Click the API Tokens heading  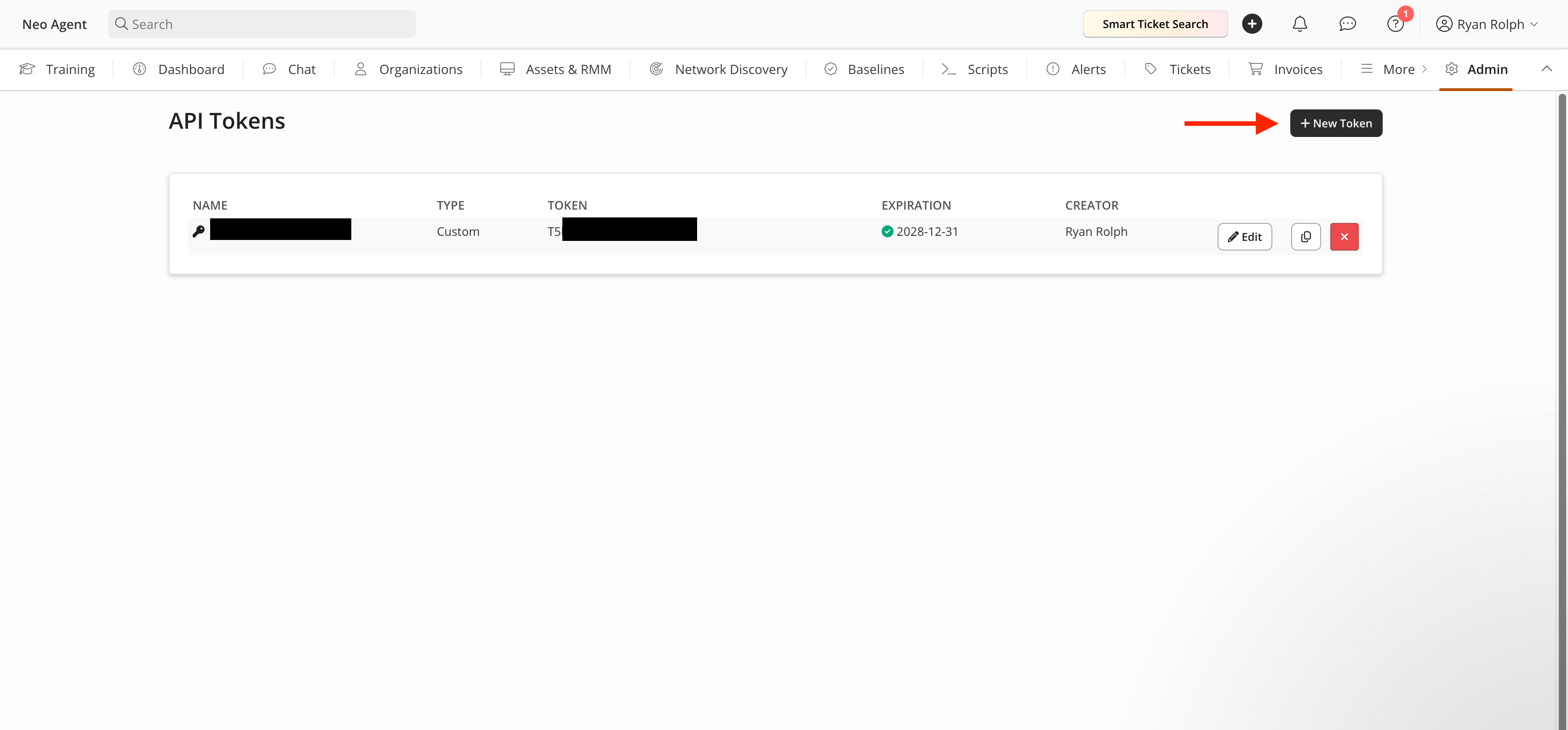pyautogui.click(x=226, y=121)
